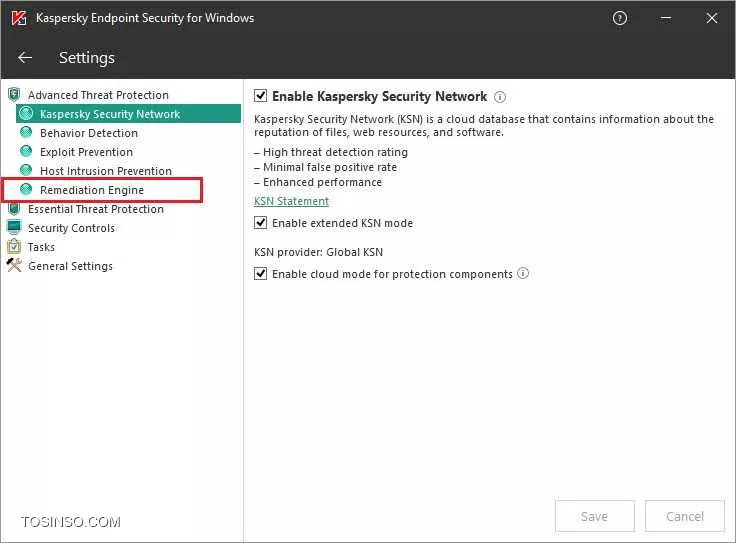Click 'Enhanced performance' line
Screen dimensions: 736x543
pyautogui.click(x=318, y=182)
